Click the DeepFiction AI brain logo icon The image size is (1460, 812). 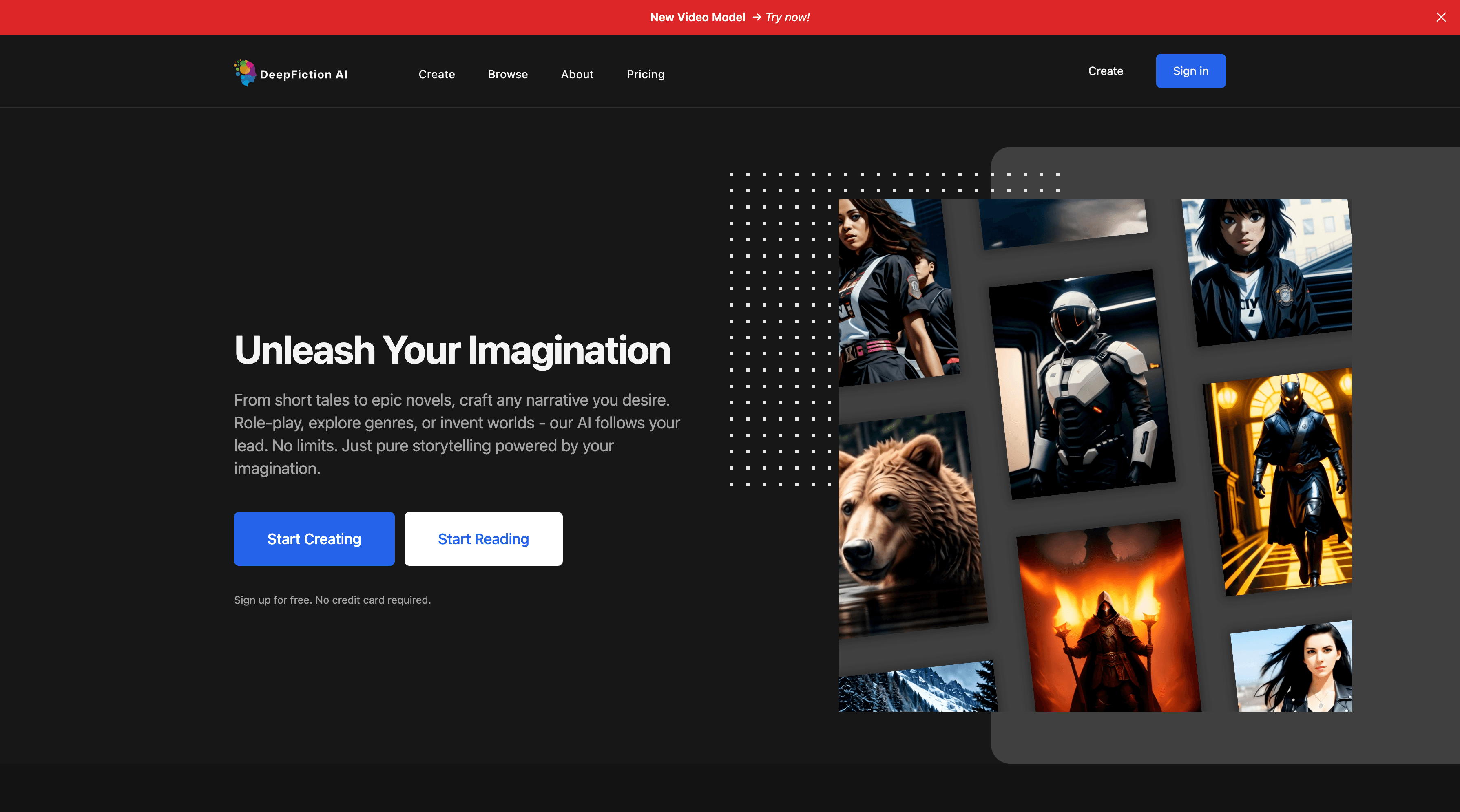pos(245,73)
